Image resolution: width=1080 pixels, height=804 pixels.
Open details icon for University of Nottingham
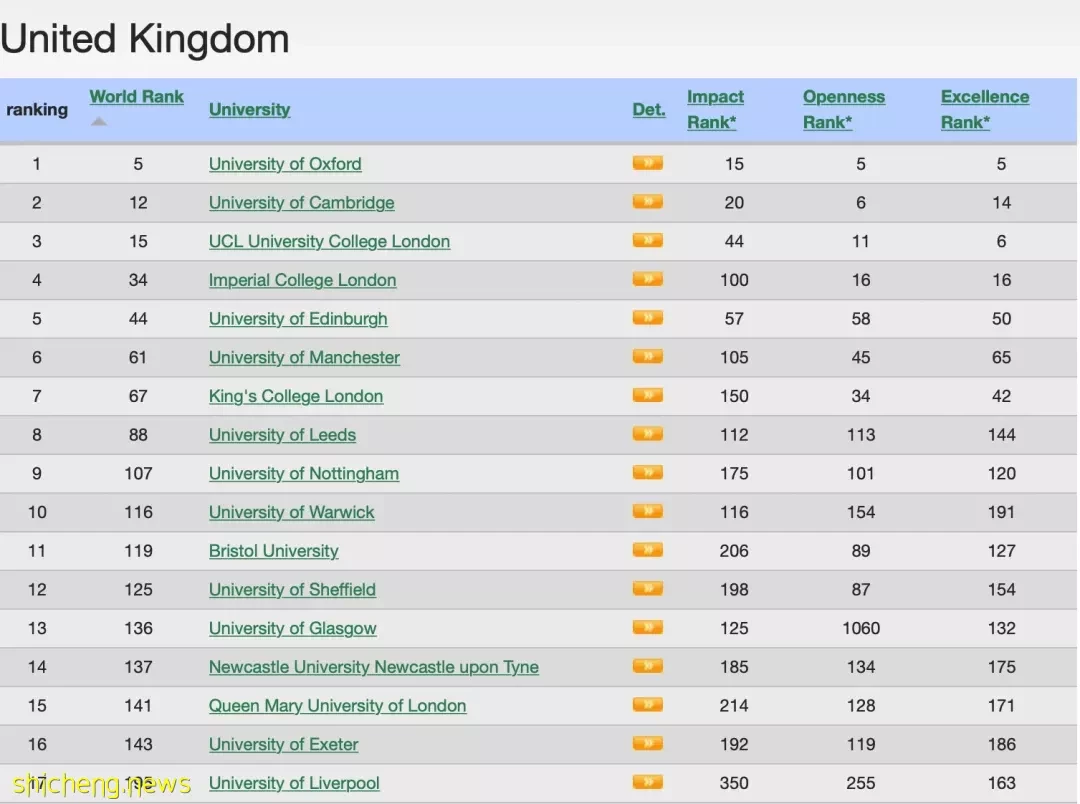(647, 472)
